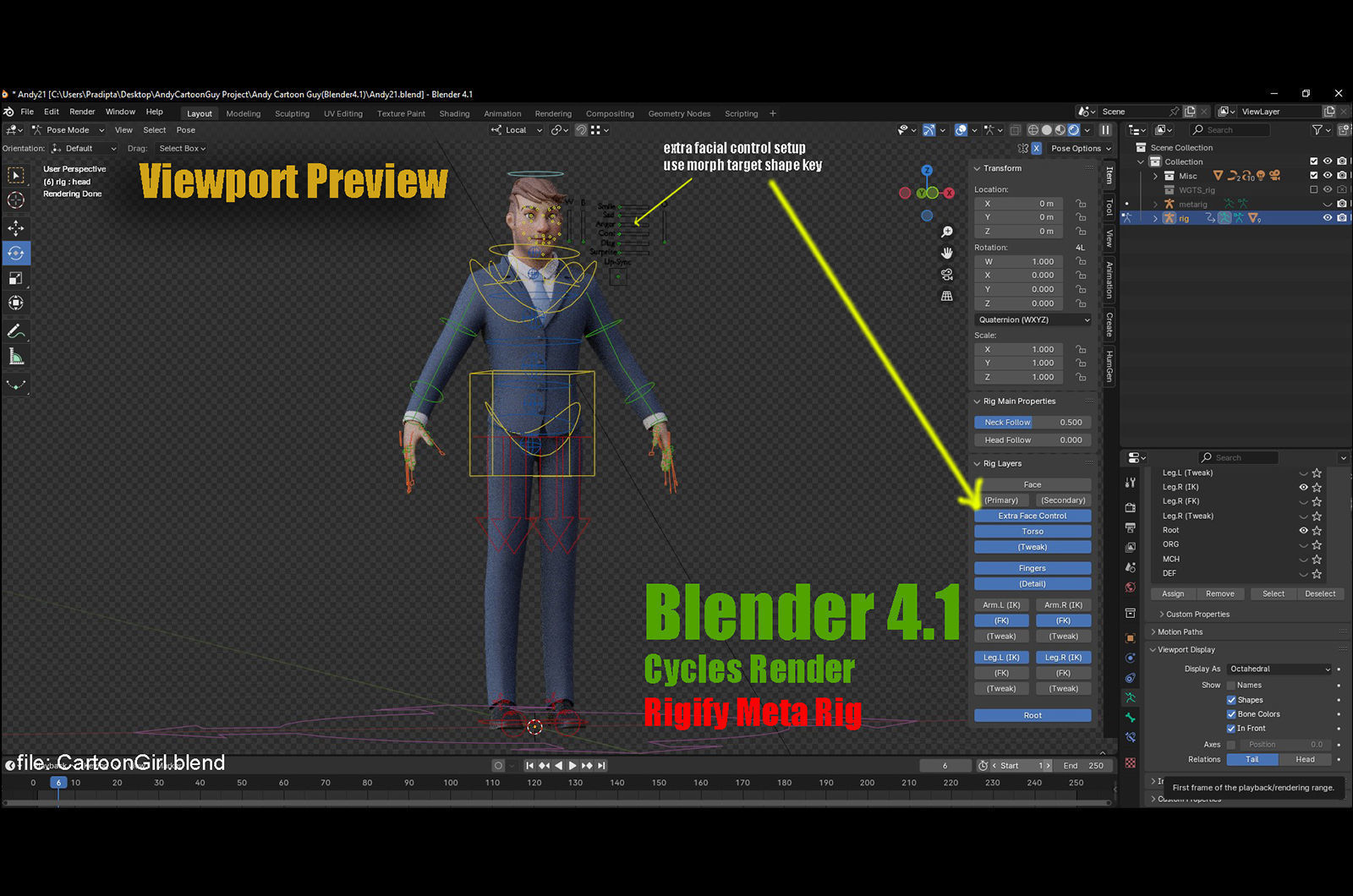1353x896 pixels.
Task: Switch perspective/orthographic grid icon
Action: point(947,296)
